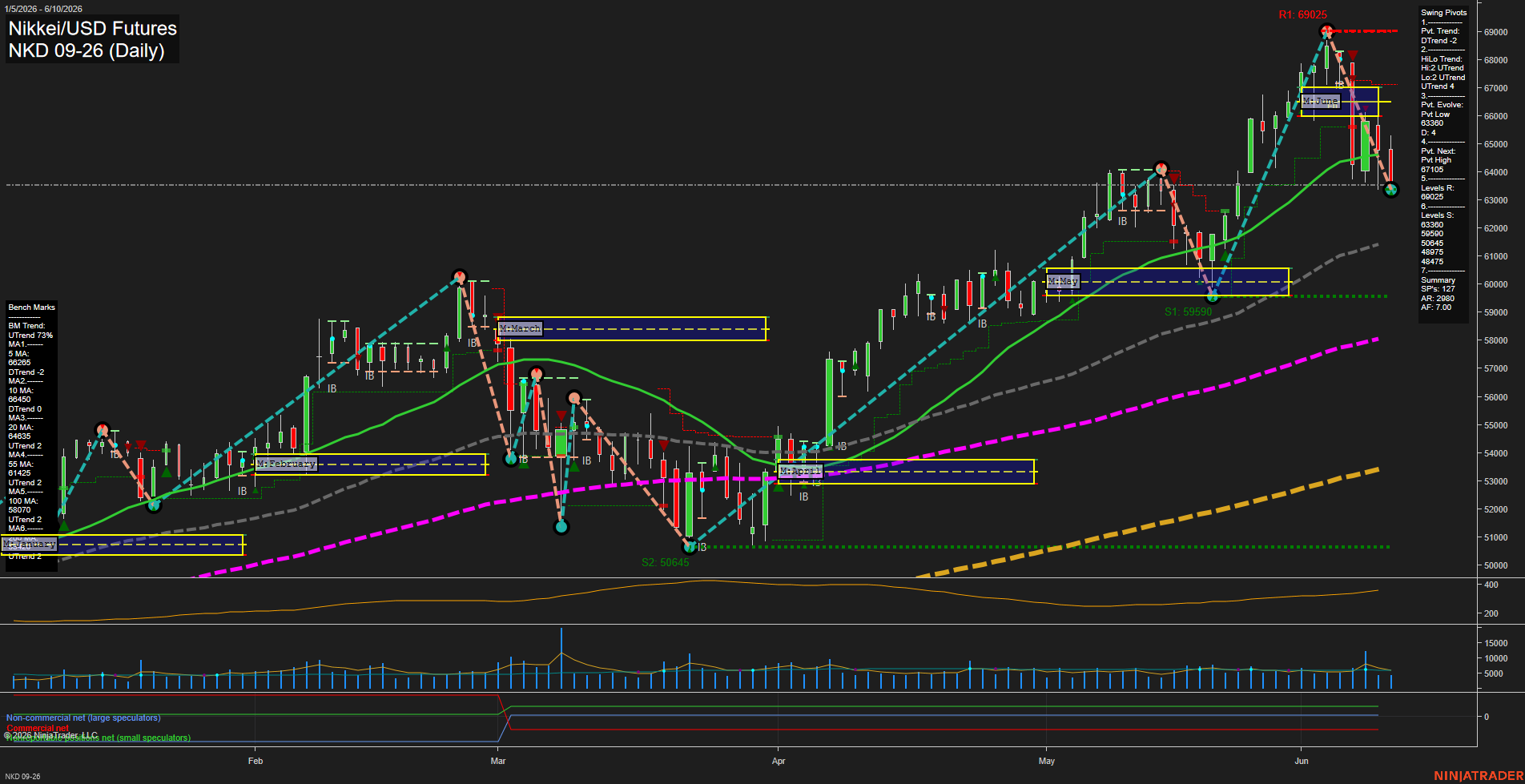Select 'Pvt. Evolve: Pvt Low 63360' entry
The width and height of the screenshot is (1525, 784).
[x=1443, y=115]
